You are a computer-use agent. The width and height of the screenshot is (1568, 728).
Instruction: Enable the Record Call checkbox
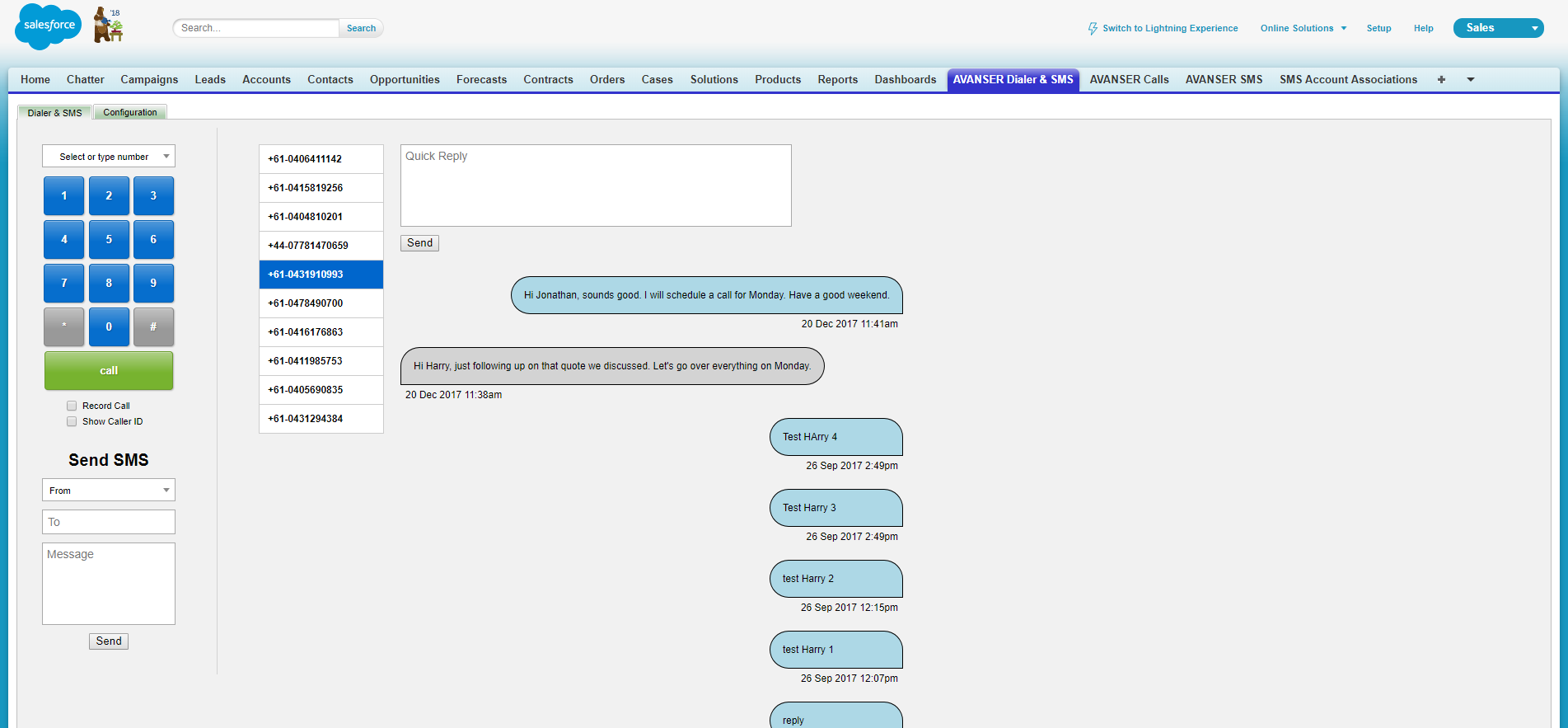[72, 406]
